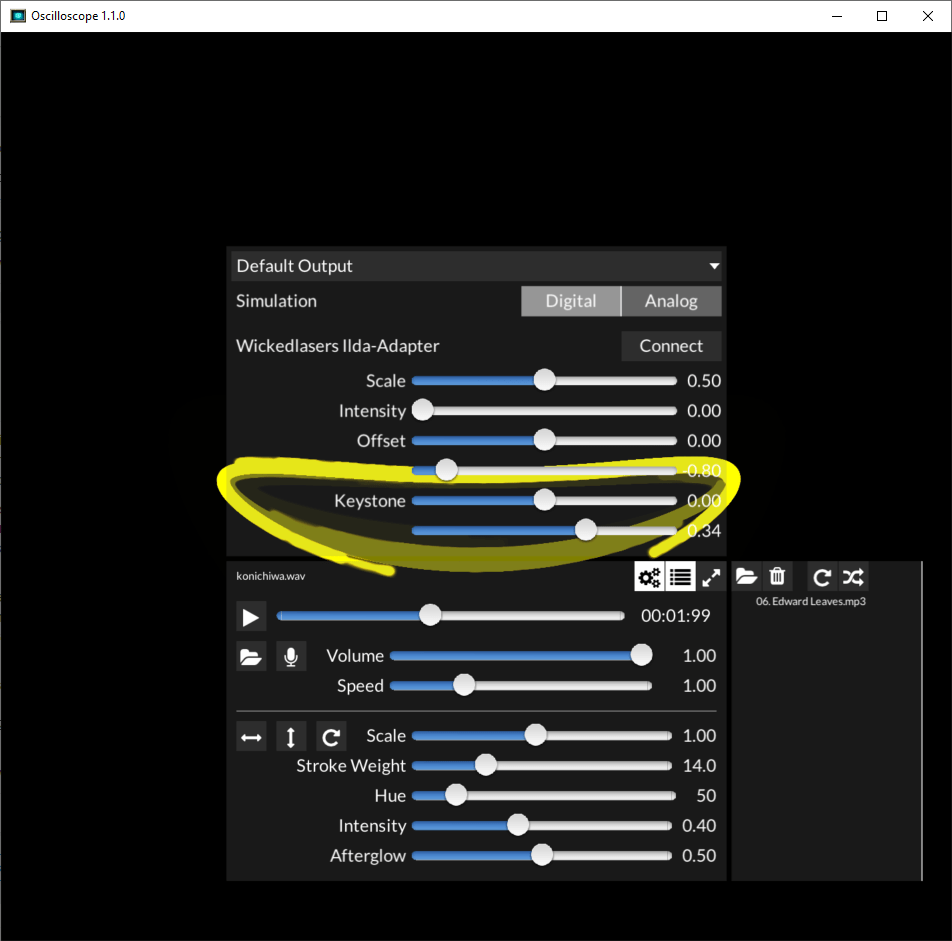Delete playlist item with trash icon
The height and width of the screenshot is (941, 952).
[777, 576]
